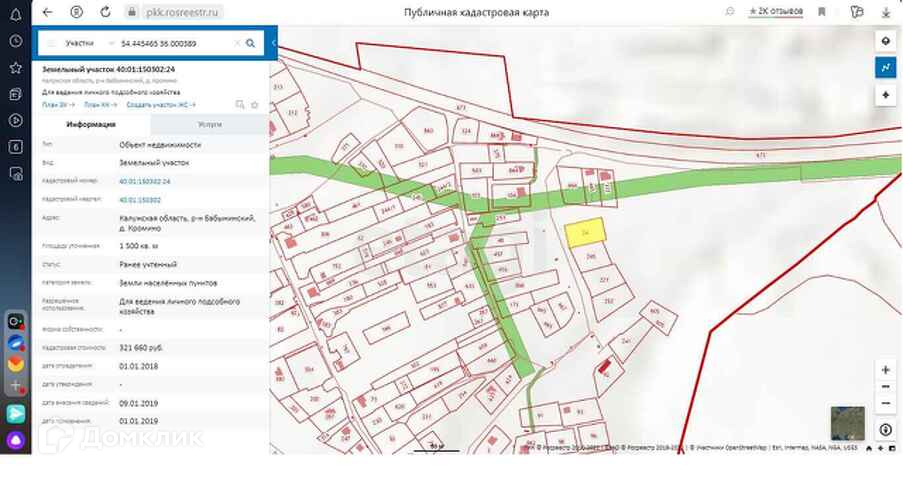The height and width of the screenshot is (480, 903).
Task: Open the map layers control button
Action: click(886, 41)
